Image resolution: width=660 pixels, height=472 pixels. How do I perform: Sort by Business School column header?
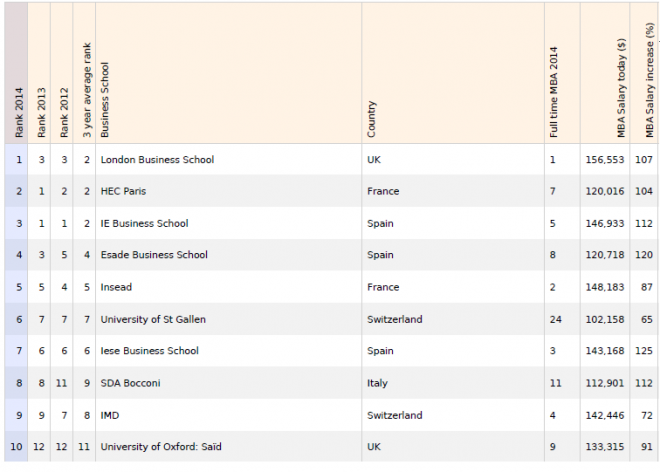pos(105,100)
